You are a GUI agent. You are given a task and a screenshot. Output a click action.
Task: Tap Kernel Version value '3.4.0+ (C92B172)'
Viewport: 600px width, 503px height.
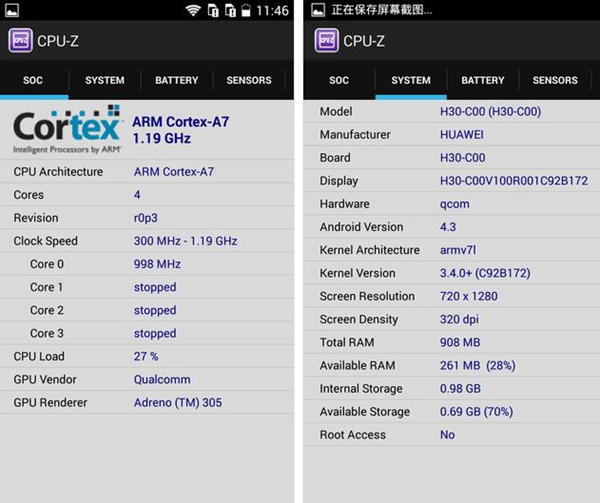485,273
